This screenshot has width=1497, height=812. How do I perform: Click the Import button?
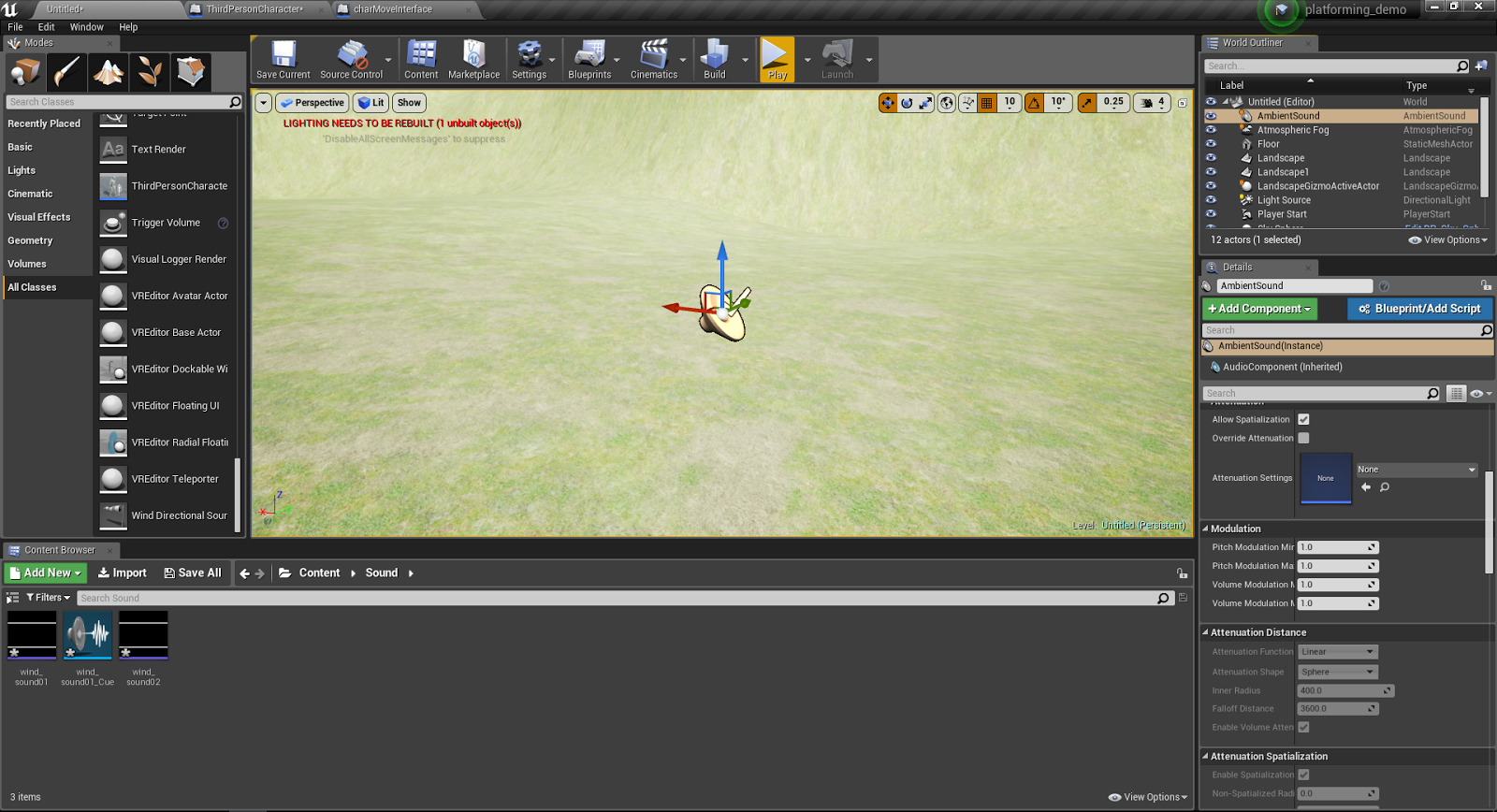tap(123, 573)
